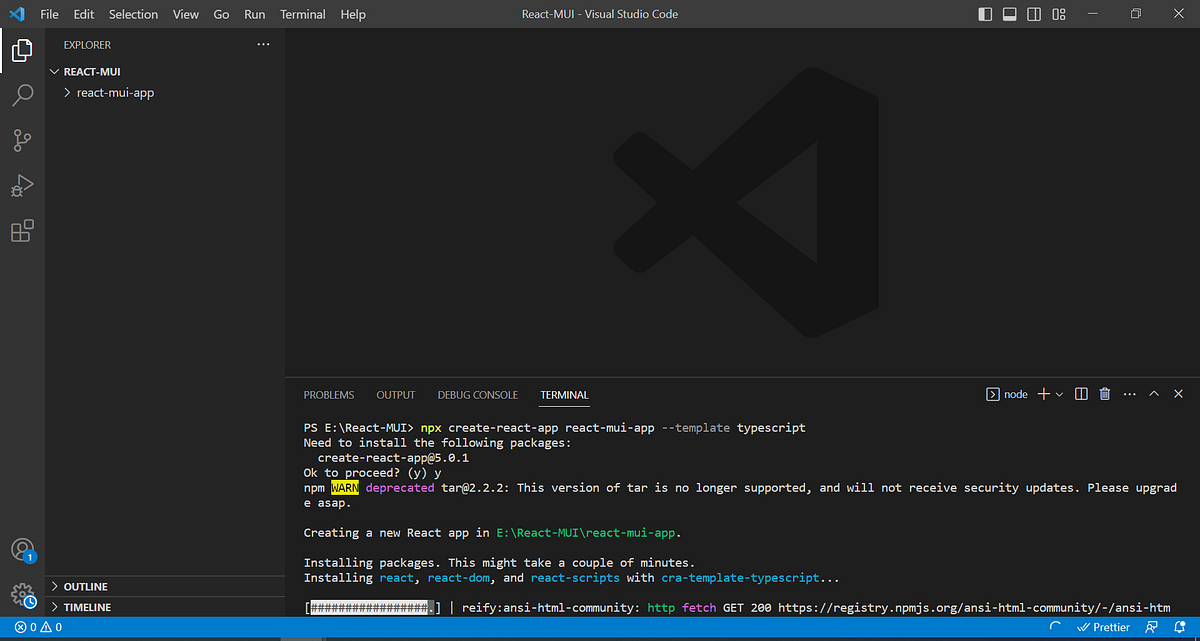
Task: Open the Launch Profile dropdown arrow
Action: (x=1059, y=394)
